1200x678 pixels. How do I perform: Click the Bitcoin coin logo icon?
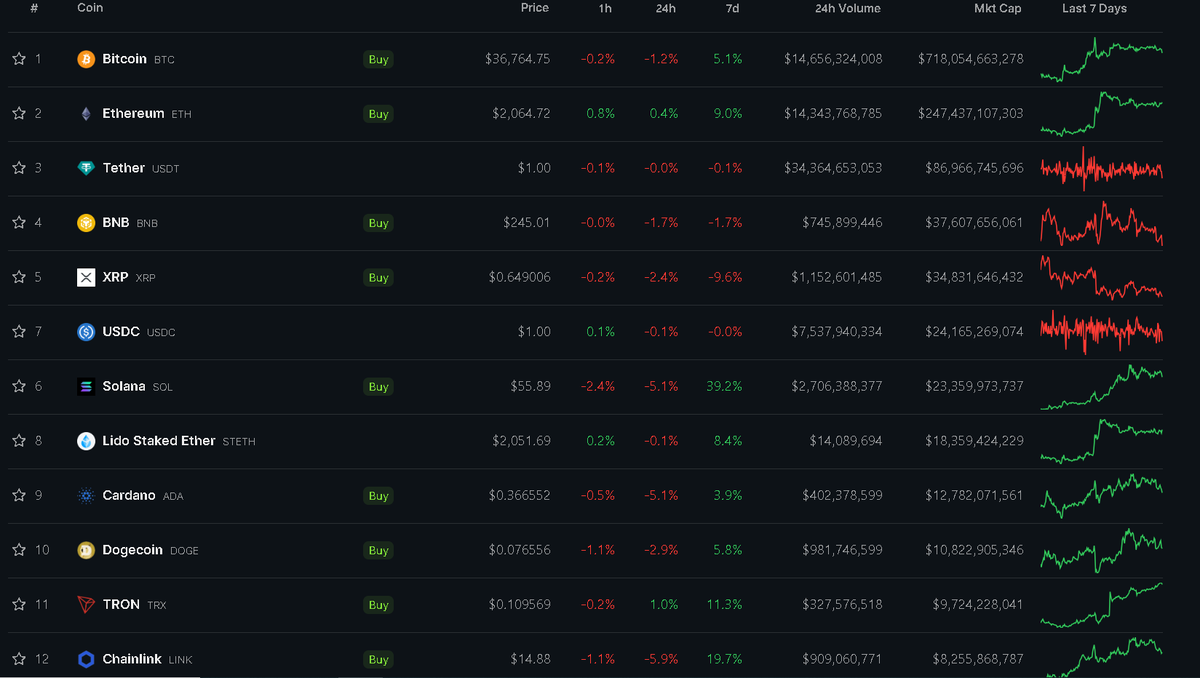click(x=86, y=59)
